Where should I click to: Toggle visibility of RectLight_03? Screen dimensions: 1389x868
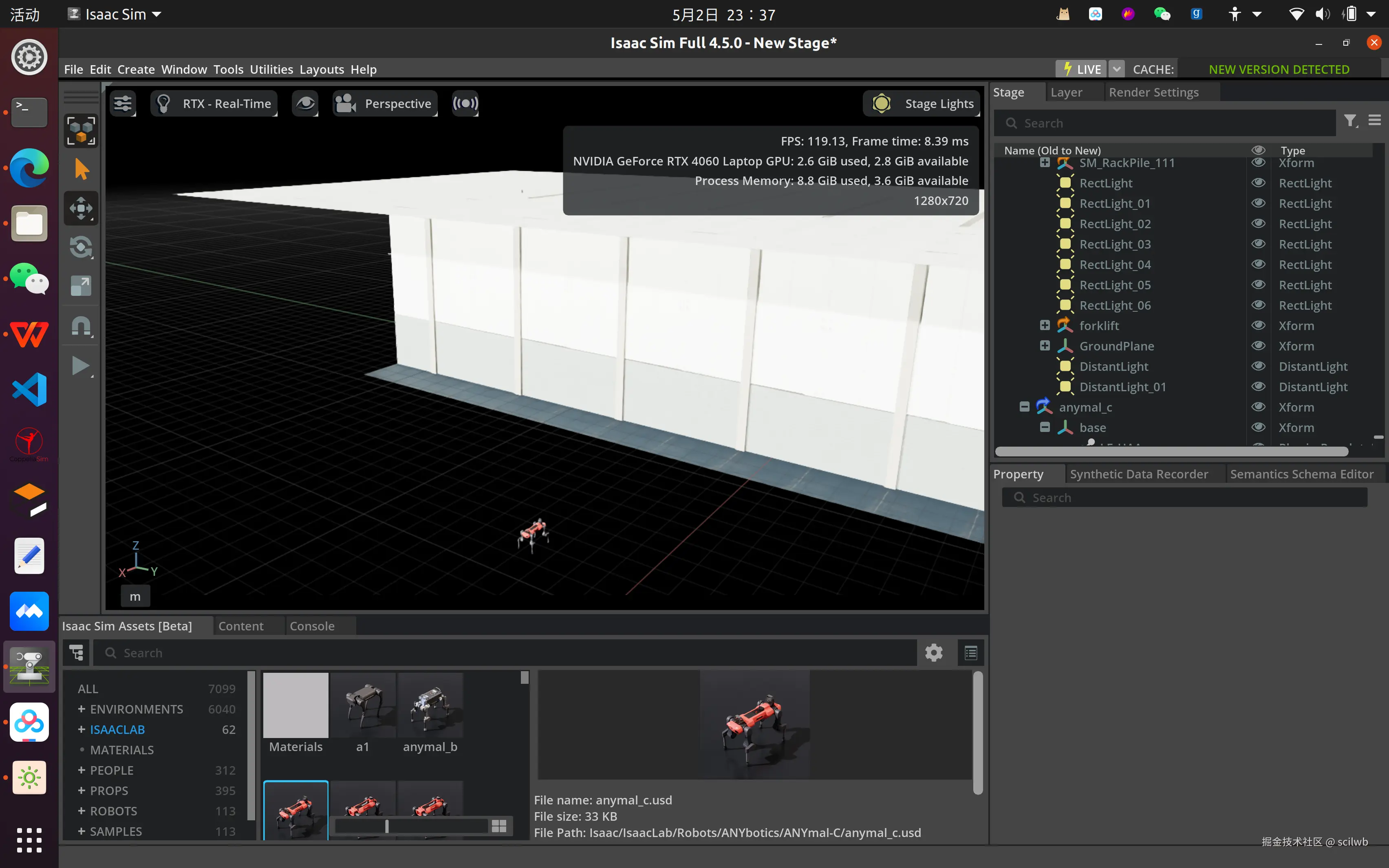click(1258, 244)
